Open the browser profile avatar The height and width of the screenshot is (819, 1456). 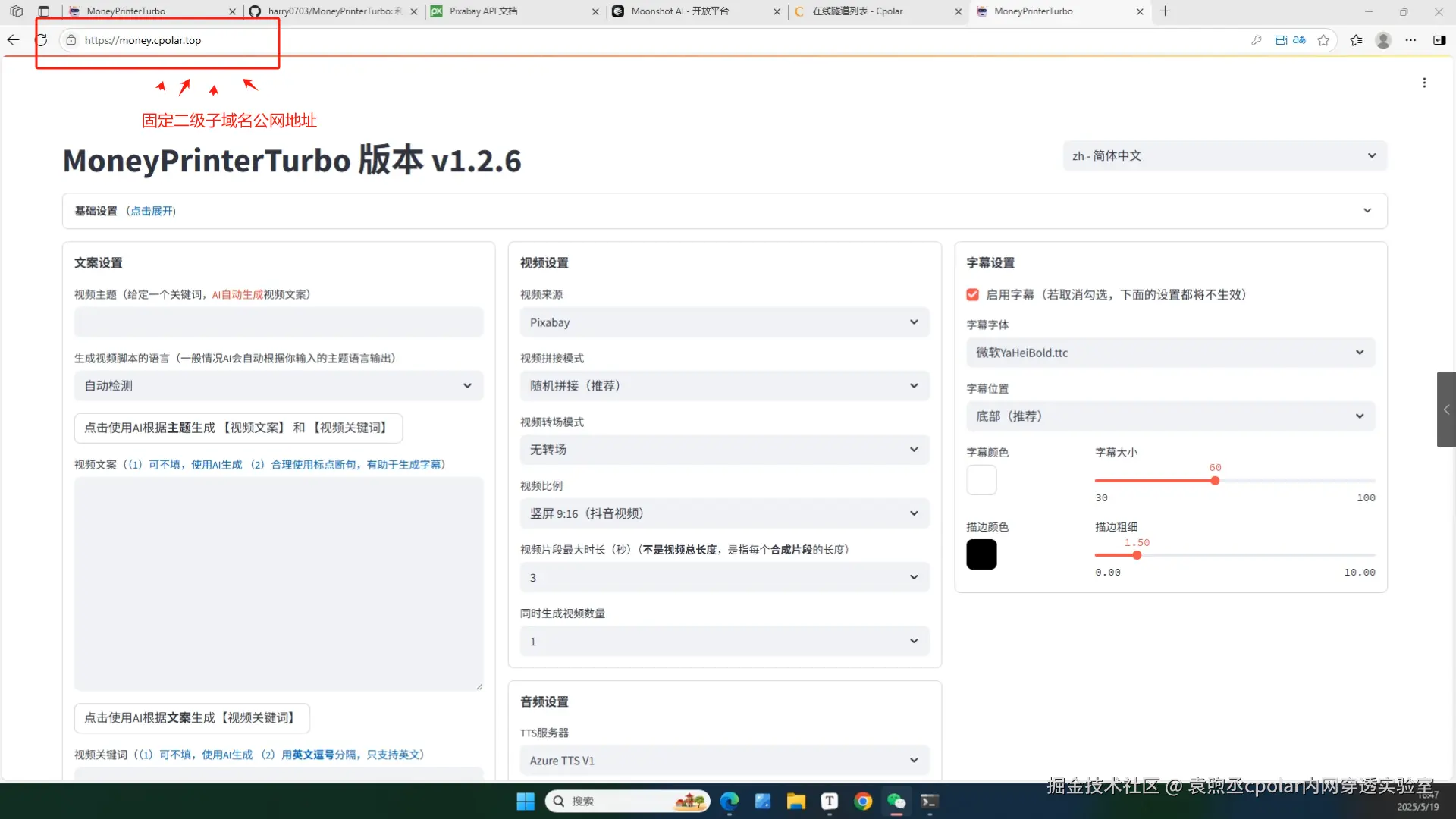[x=1382, y=40]
